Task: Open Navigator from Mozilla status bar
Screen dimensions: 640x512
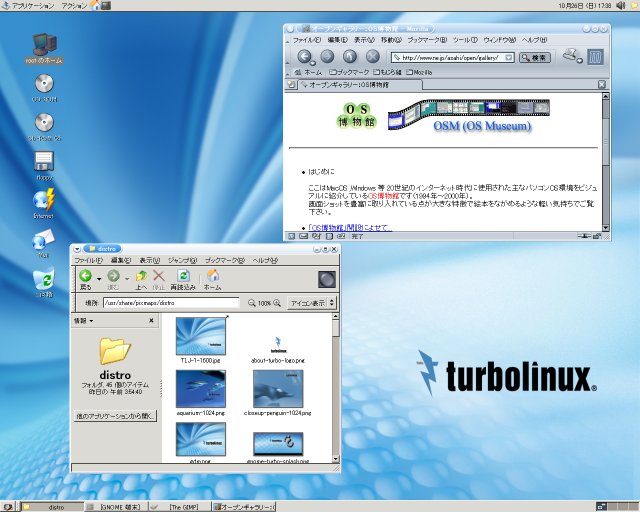Action: pos(291,236)
